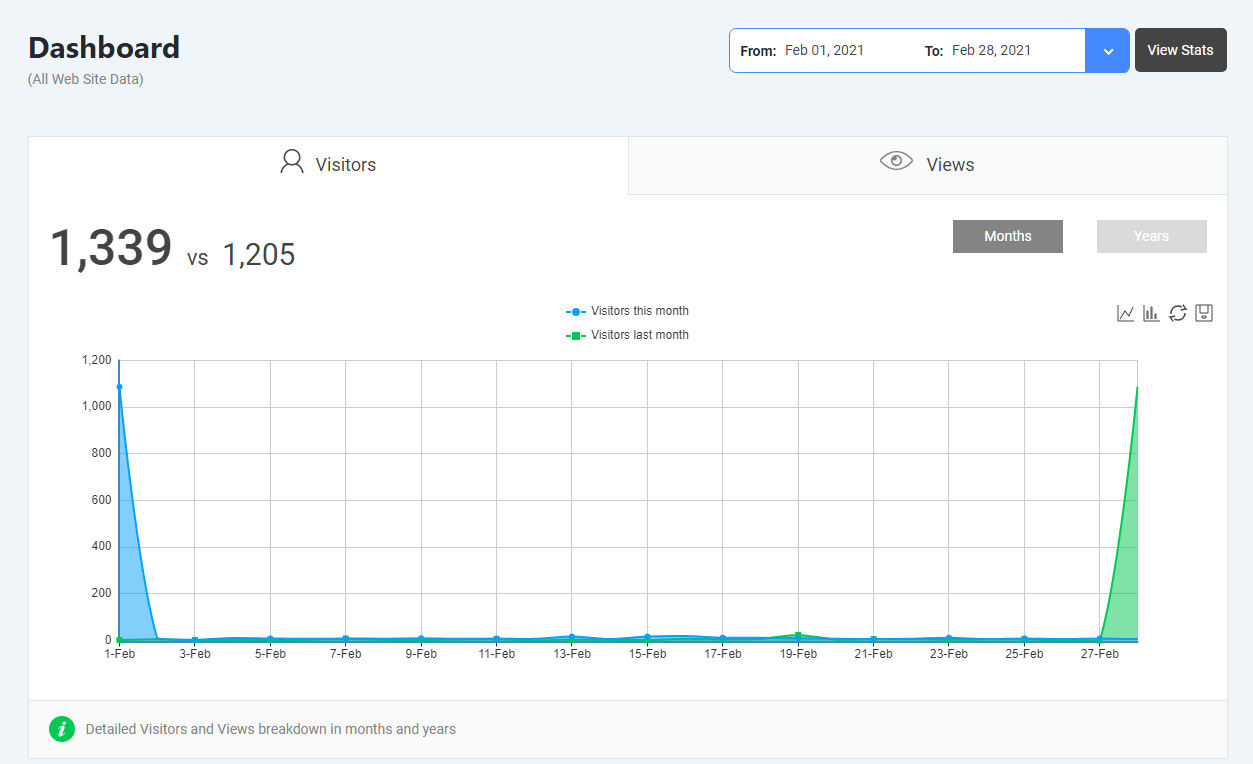The width and height of the screenshot is (1253, 764).
Task: Click the green info icon
Action: click(x=62, y=729)
